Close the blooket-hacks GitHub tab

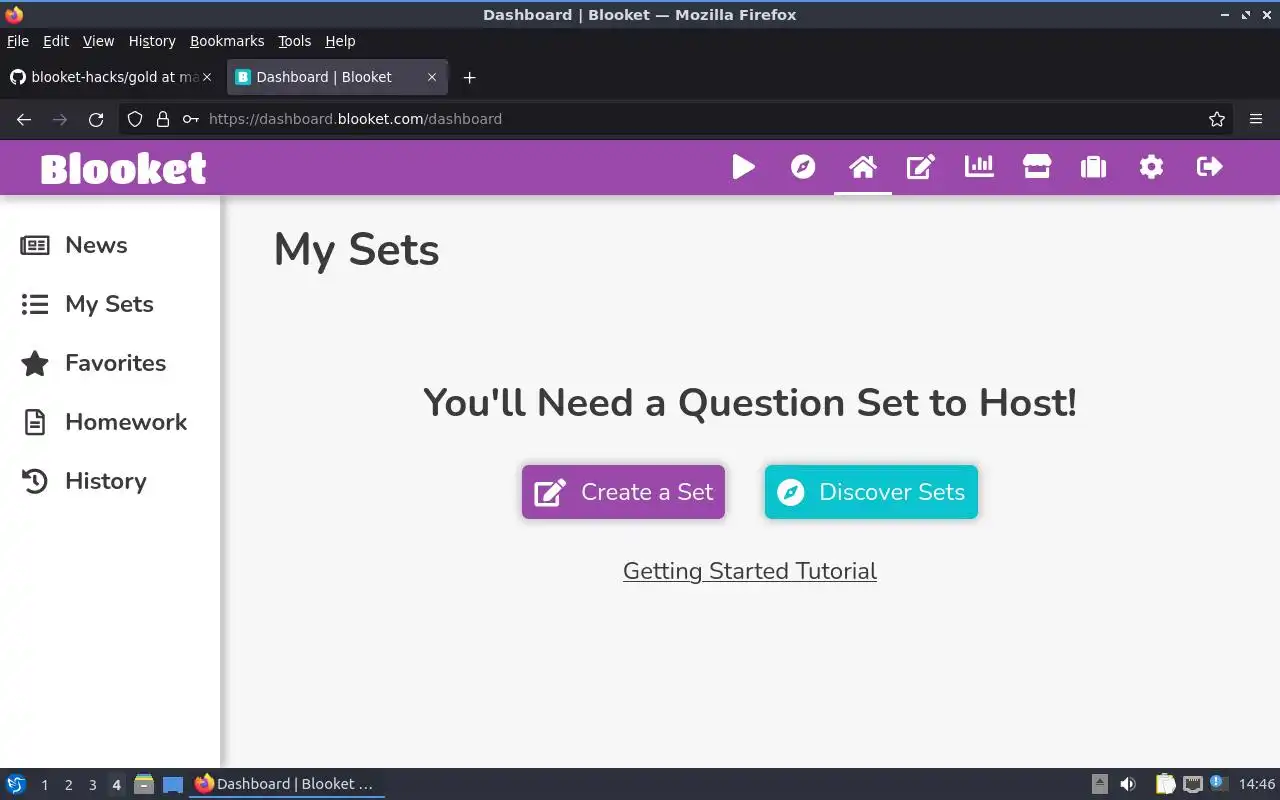[207, 77]
